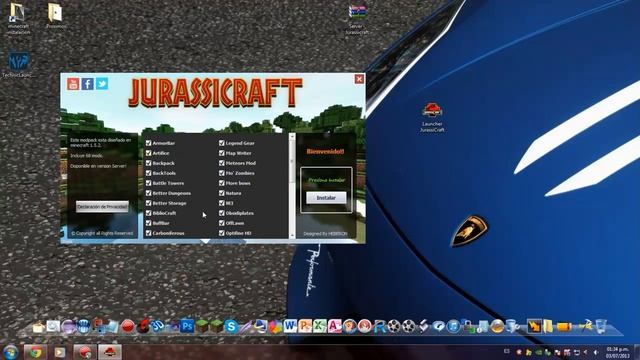The height and width of the screenshot is (360, 640).
Task: Click the volume icon in system tray
Action: 596,352
